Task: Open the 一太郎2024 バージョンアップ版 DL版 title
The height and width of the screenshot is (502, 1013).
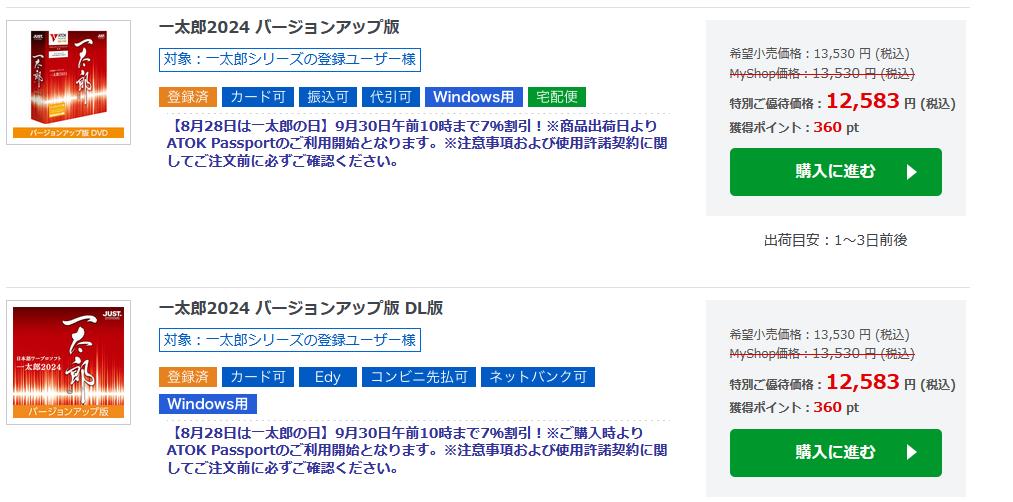Action: 301,307
